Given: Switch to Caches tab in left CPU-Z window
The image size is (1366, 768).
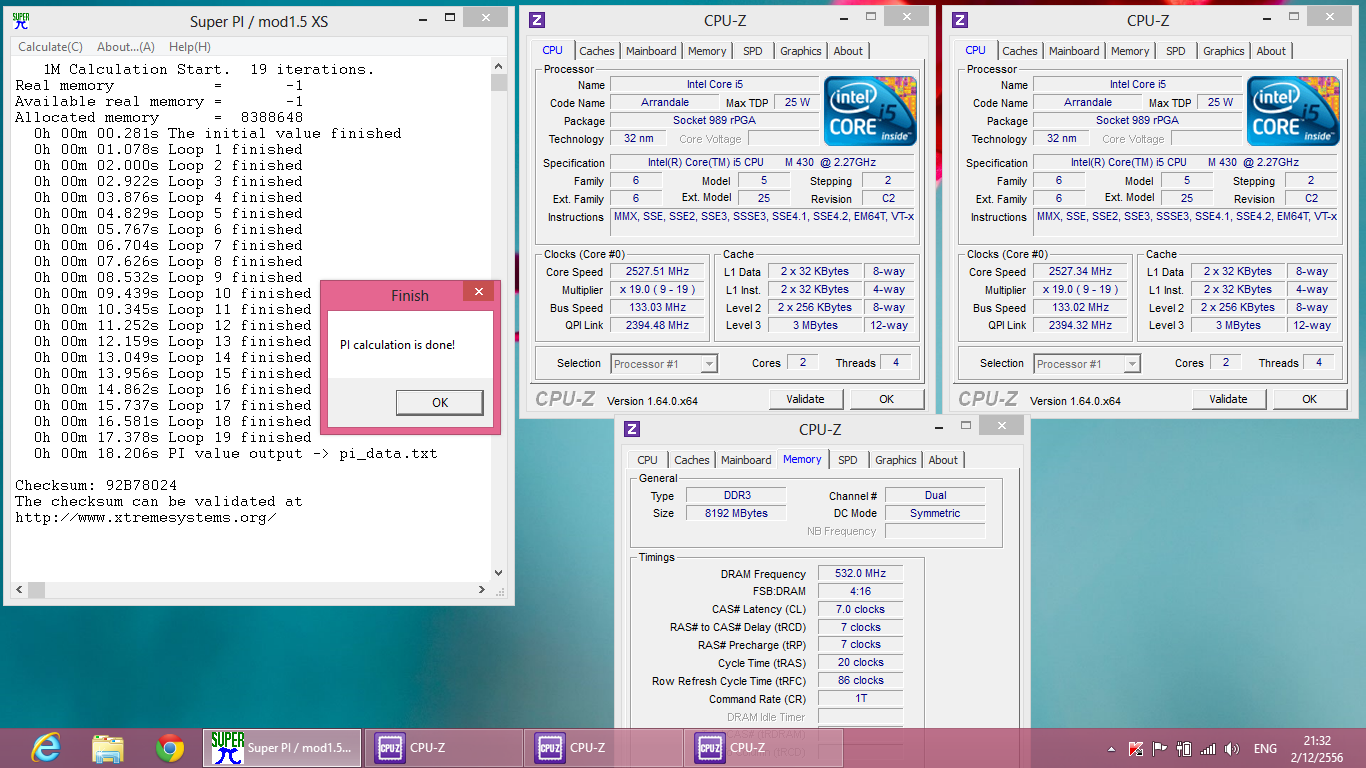Looking at the screenshot, I should (597, 51).
